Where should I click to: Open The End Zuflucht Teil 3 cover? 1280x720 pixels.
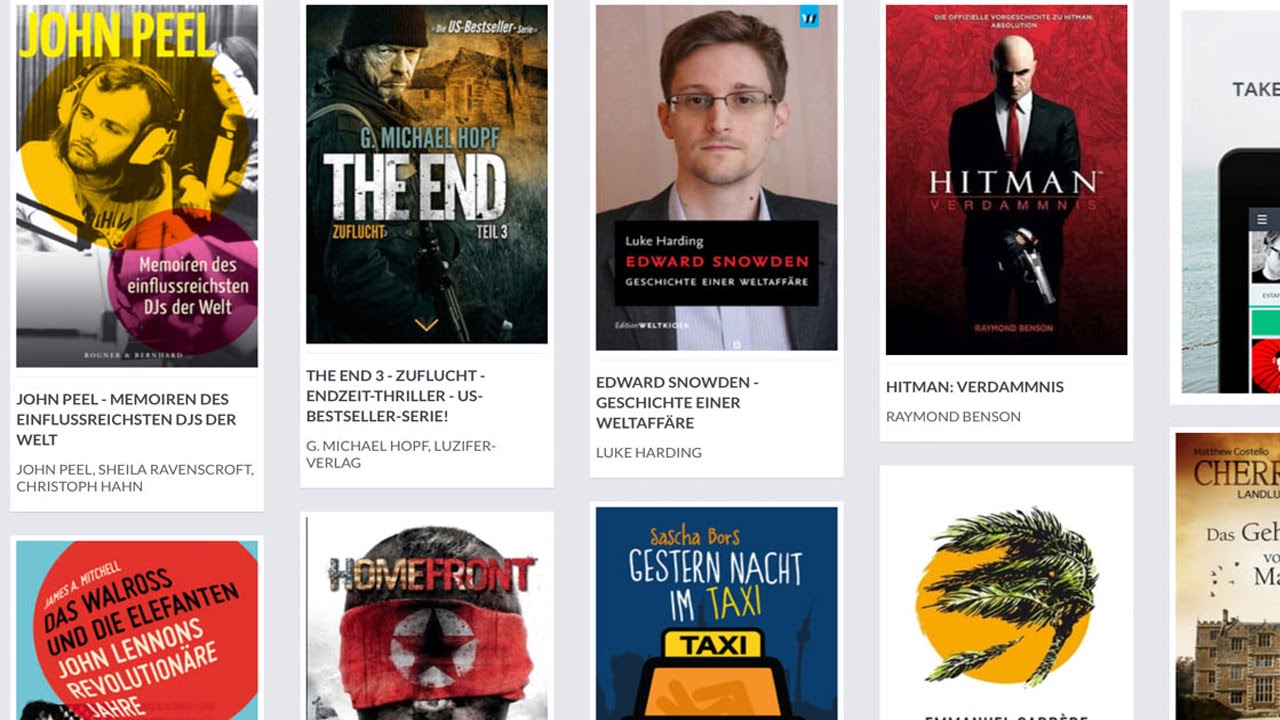427,174
